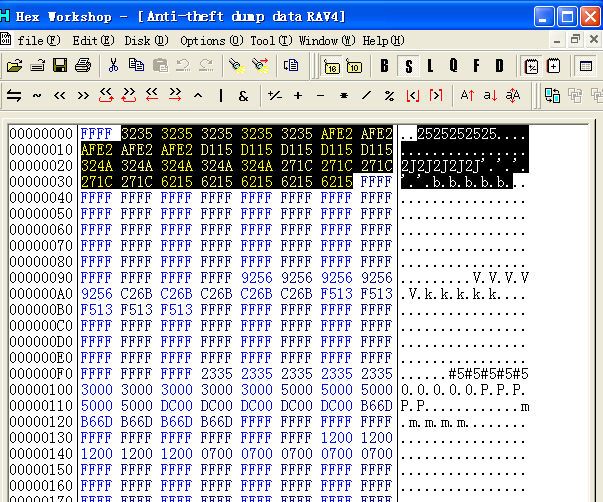The width and height of the screenshot is (603, 502).
Task: Open a file with the folder icon
Action: [x=14, y=66]
